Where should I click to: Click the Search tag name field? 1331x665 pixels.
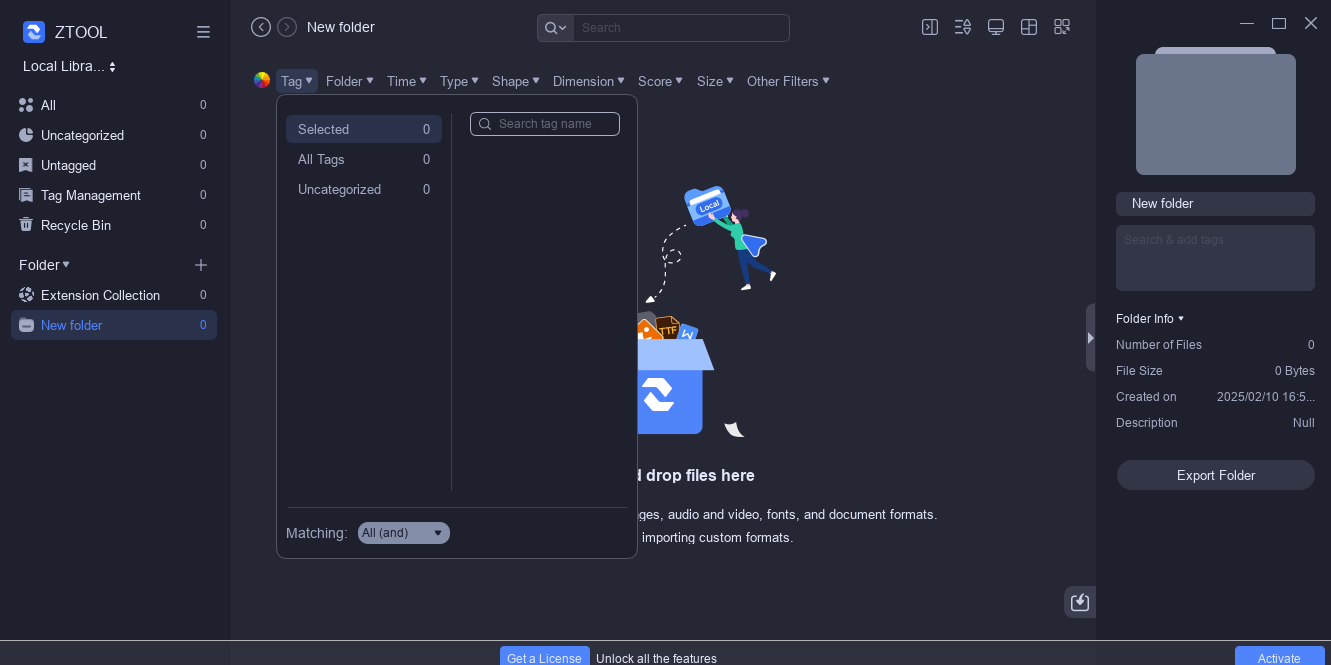click(x=545, y=124)
